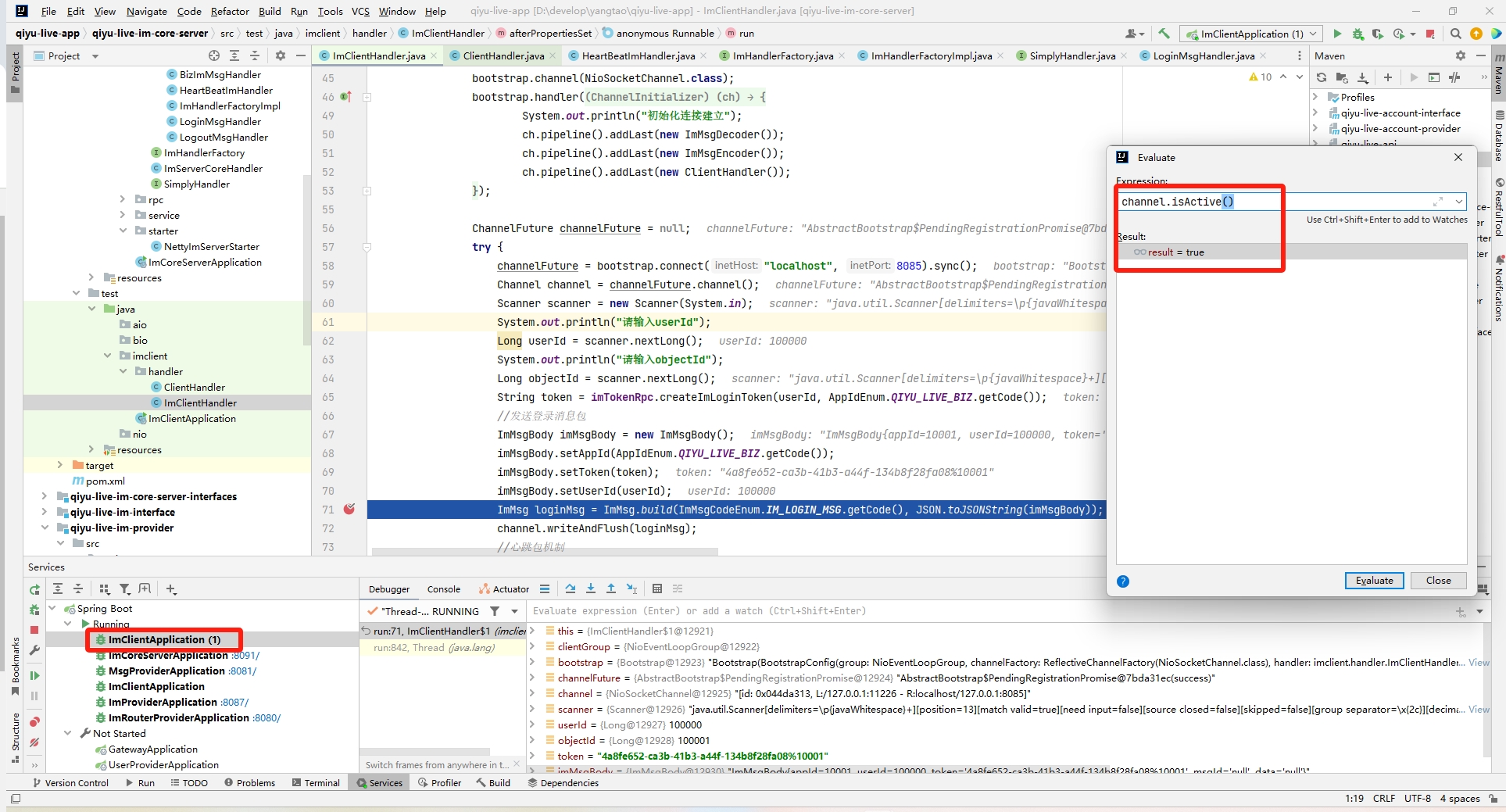Toggle the Notifications side panel
The width and height of the screenshot is (1506, 812).
(x=1498, y=288)
